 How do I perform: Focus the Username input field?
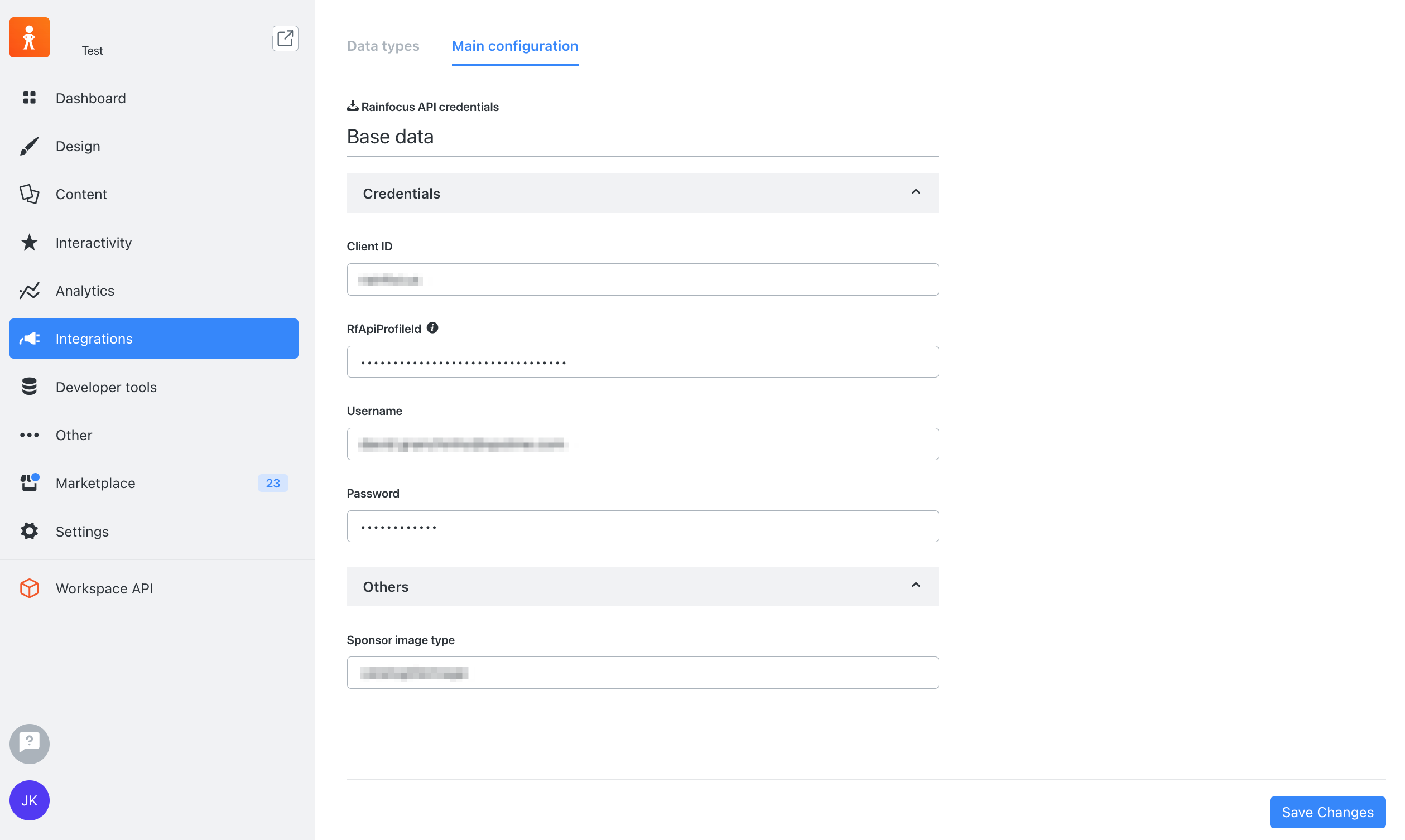(x=642, y=444)
